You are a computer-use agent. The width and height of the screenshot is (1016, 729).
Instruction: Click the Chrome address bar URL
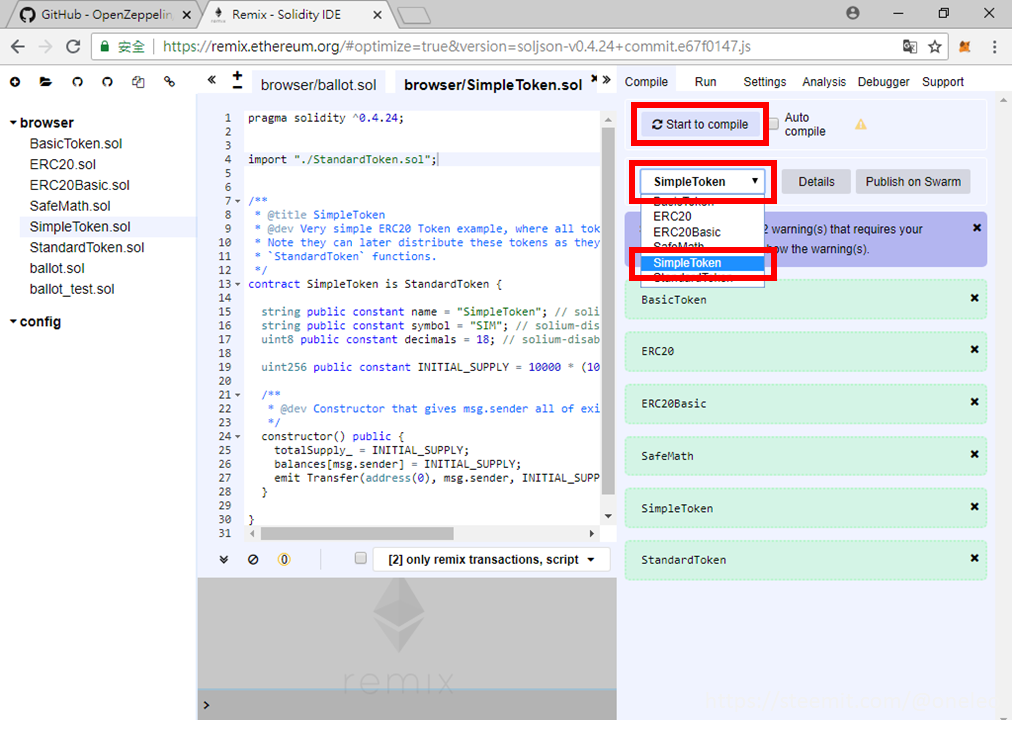click(457, 47)
